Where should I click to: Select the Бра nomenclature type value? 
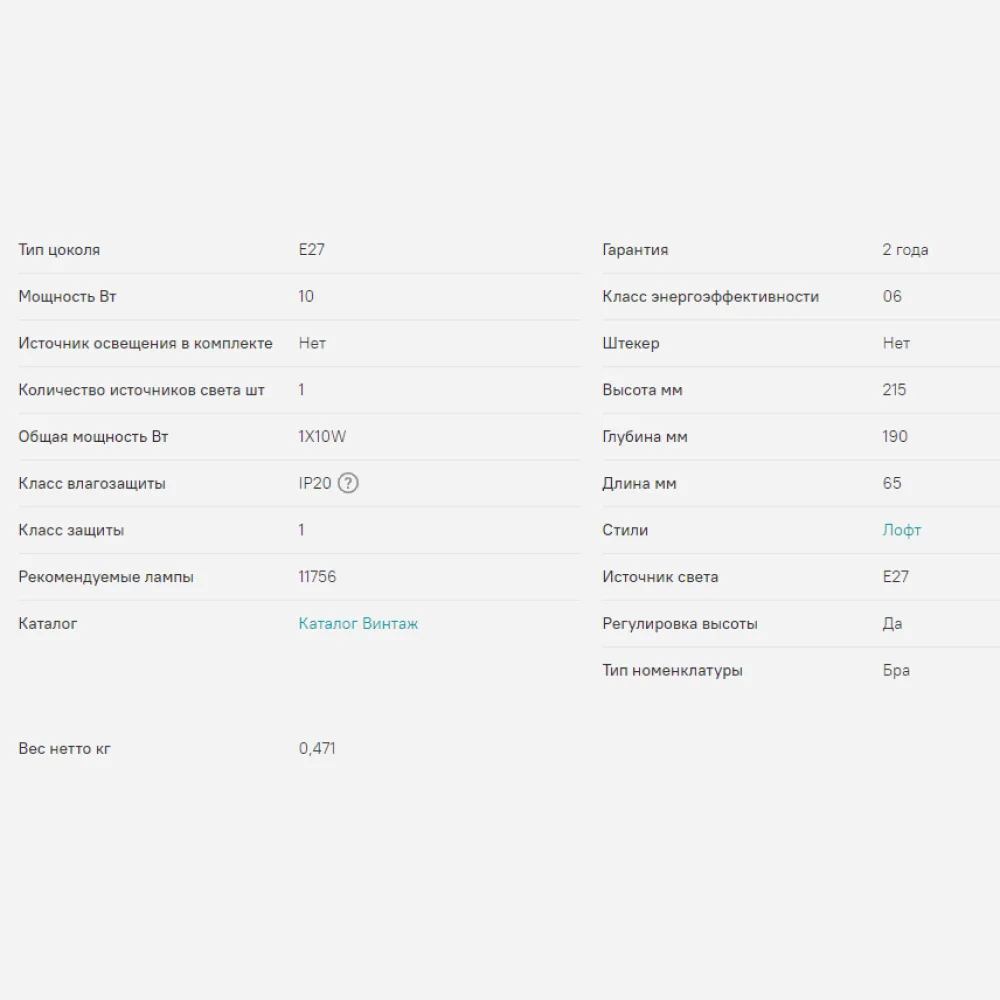pos(896,670)
